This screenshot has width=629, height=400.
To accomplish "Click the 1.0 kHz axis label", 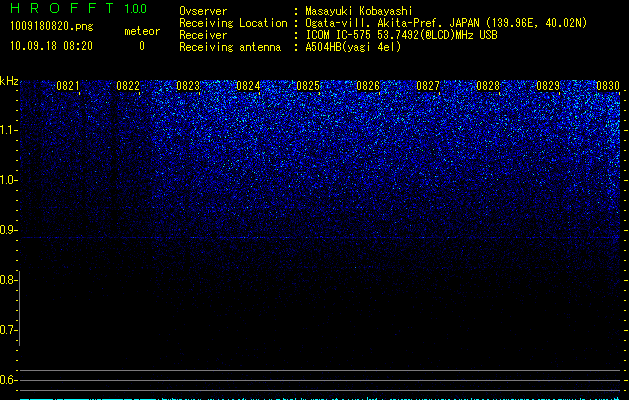I will (x=8, y=180).
